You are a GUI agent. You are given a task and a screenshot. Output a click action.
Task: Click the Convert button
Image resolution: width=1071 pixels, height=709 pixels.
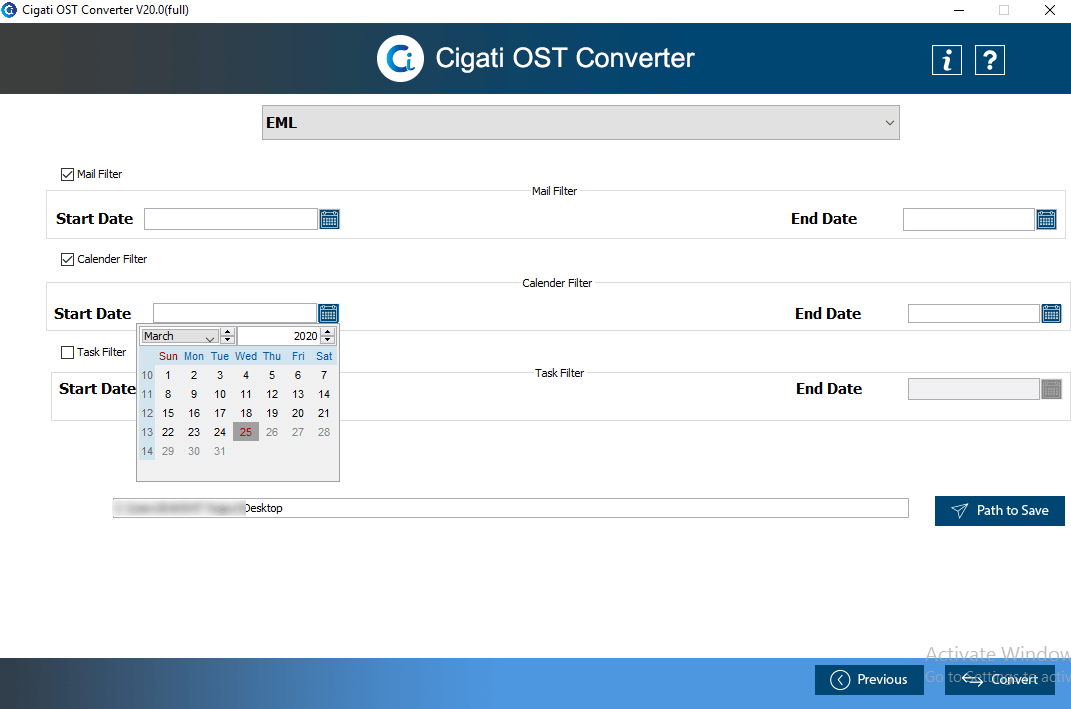(x=999, y=680)
